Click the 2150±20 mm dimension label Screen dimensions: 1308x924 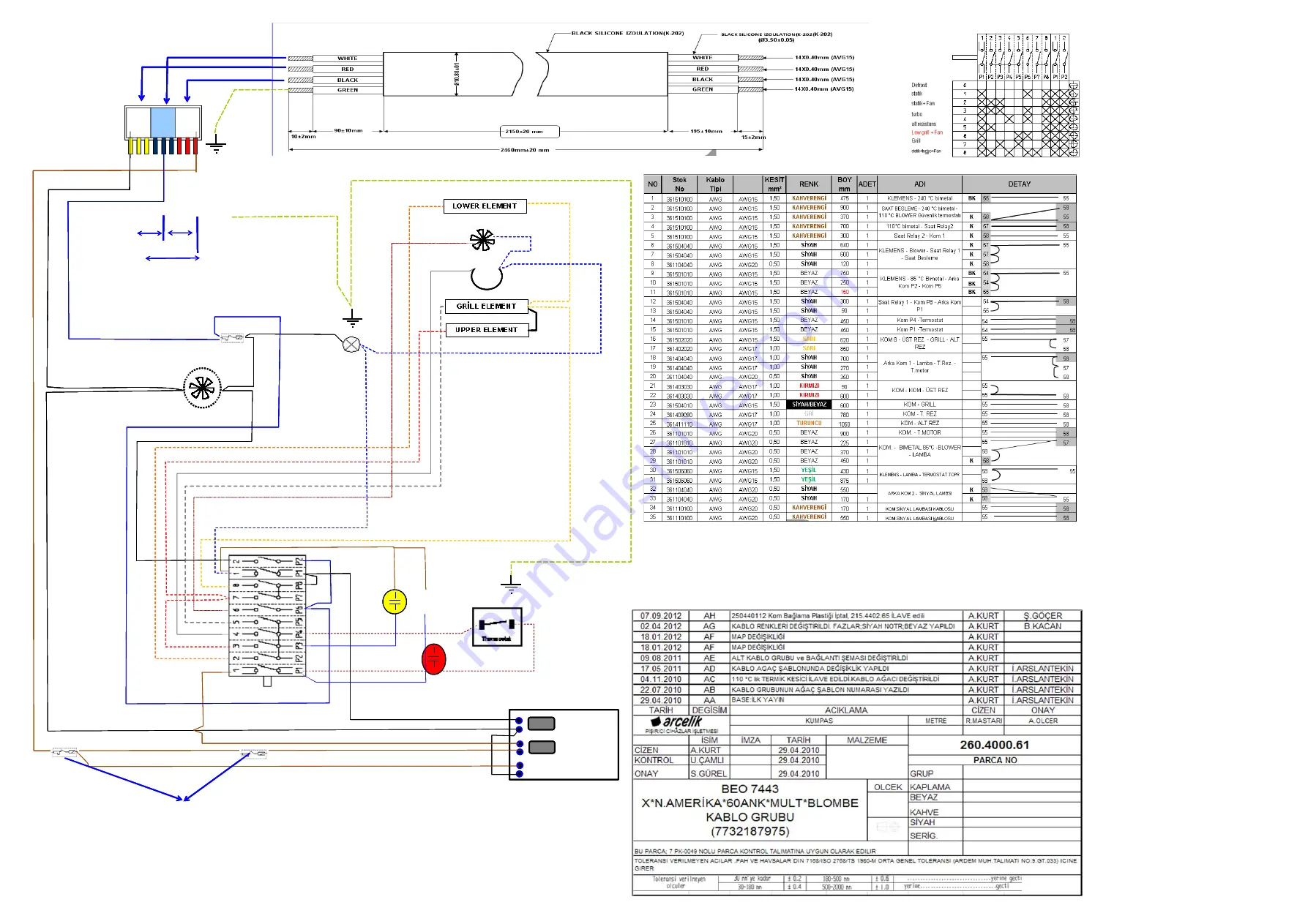[x=529, y=132]
